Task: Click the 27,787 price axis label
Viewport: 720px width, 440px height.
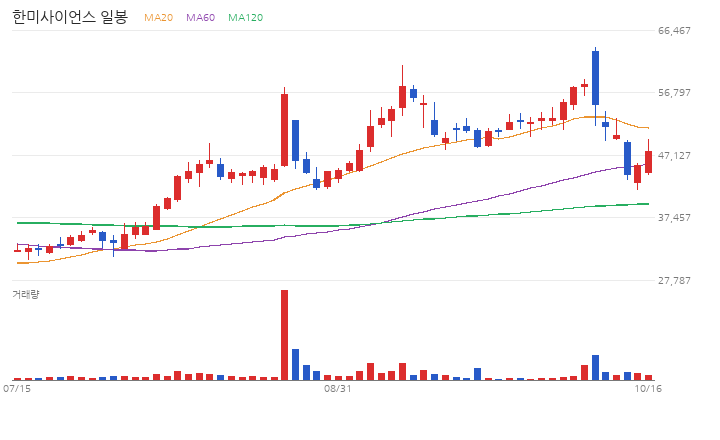Action: click(674, 280)
